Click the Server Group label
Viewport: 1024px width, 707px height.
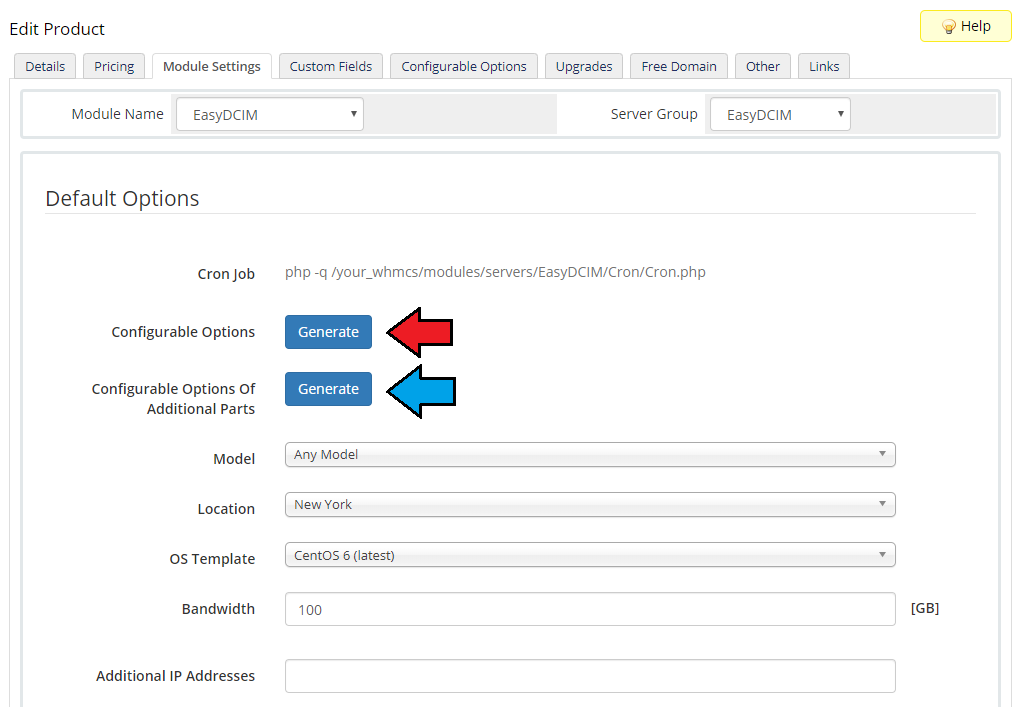pos(654,114)
